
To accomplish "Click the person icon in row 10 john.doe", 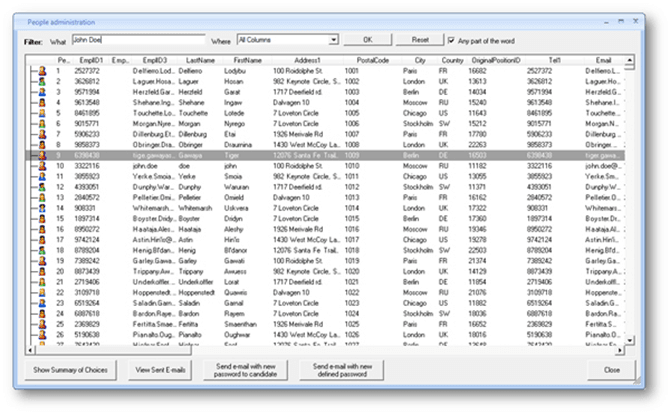I will click(42, 166).
